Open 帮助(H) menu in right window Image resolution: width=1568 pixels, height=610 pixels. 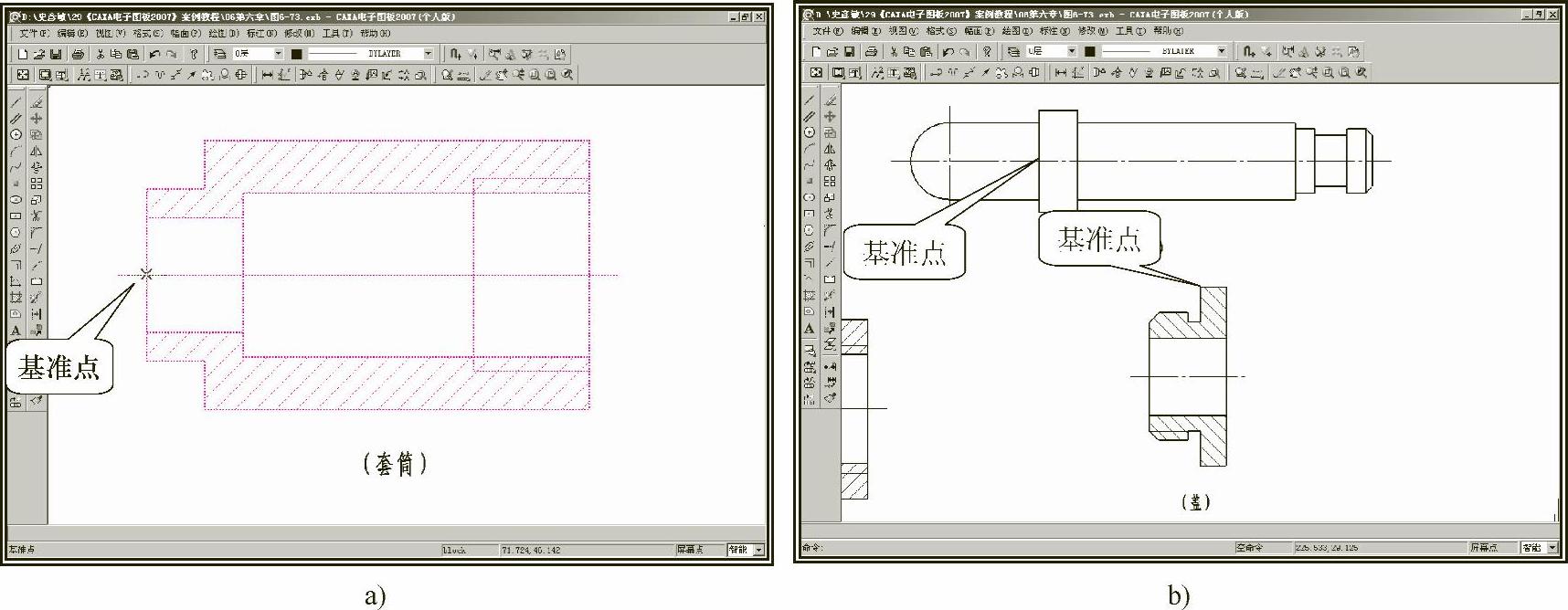pos(1168,31)
